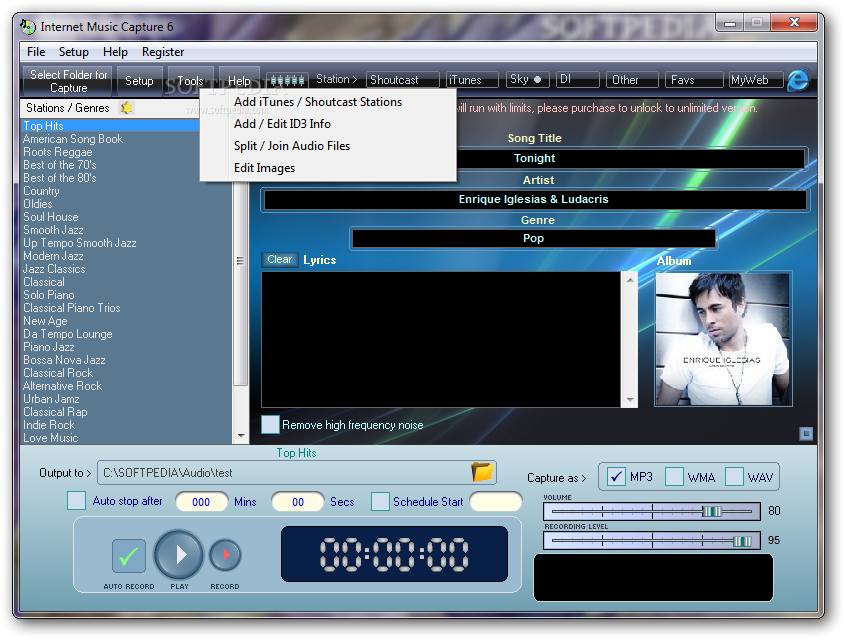Click the Mins auto-stop field
This screenshot has width=845, height=639.
coord(201,502)
